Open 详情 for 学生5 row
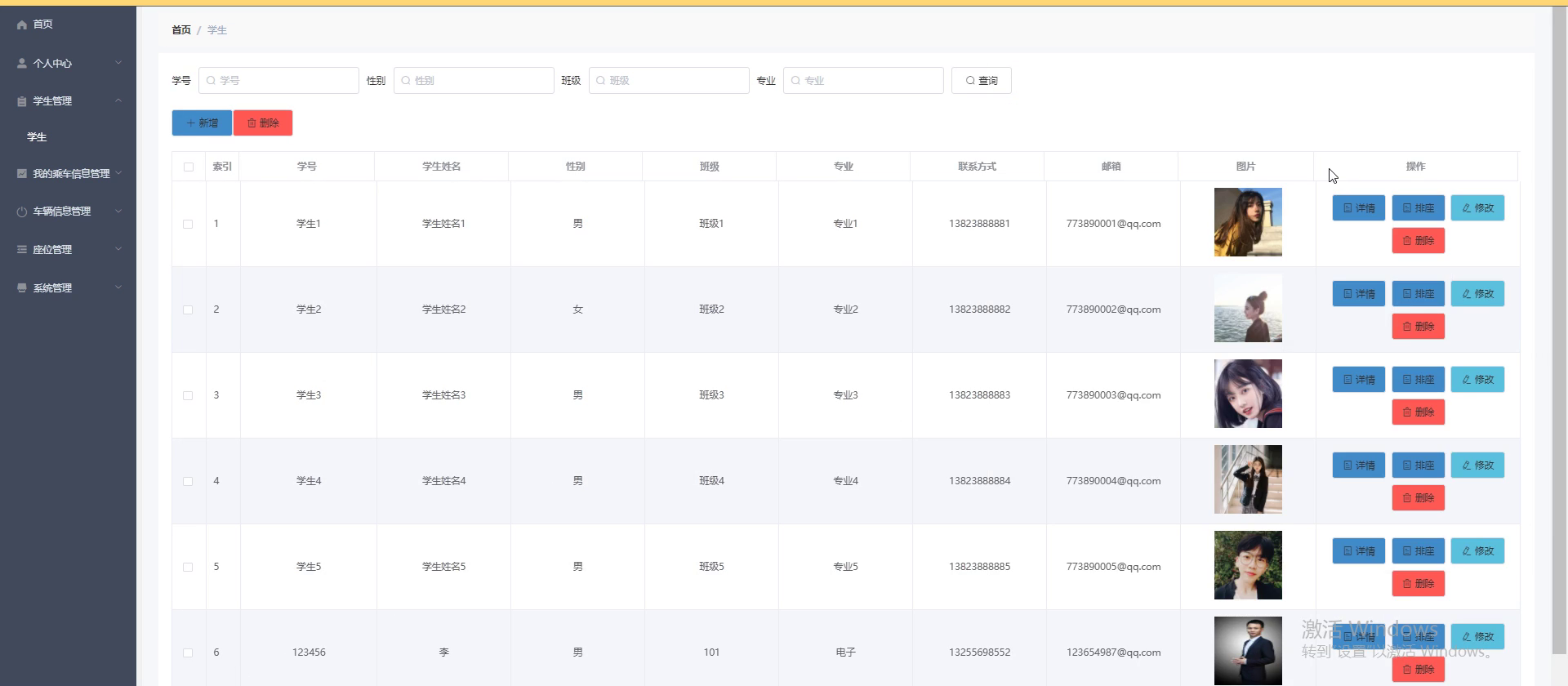Image resolution: width=1568 pixels, height=686 pixels. coord(1359,551)
